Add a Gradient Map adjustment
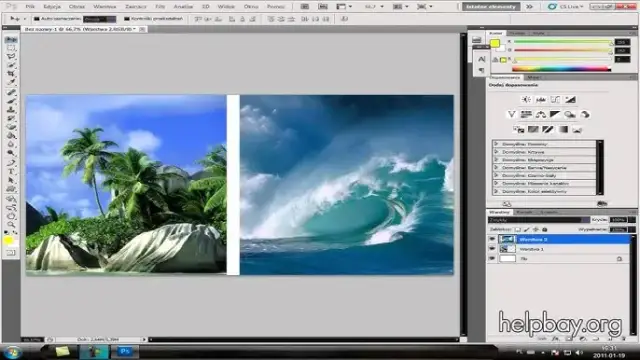 click(x=563, y=129)
